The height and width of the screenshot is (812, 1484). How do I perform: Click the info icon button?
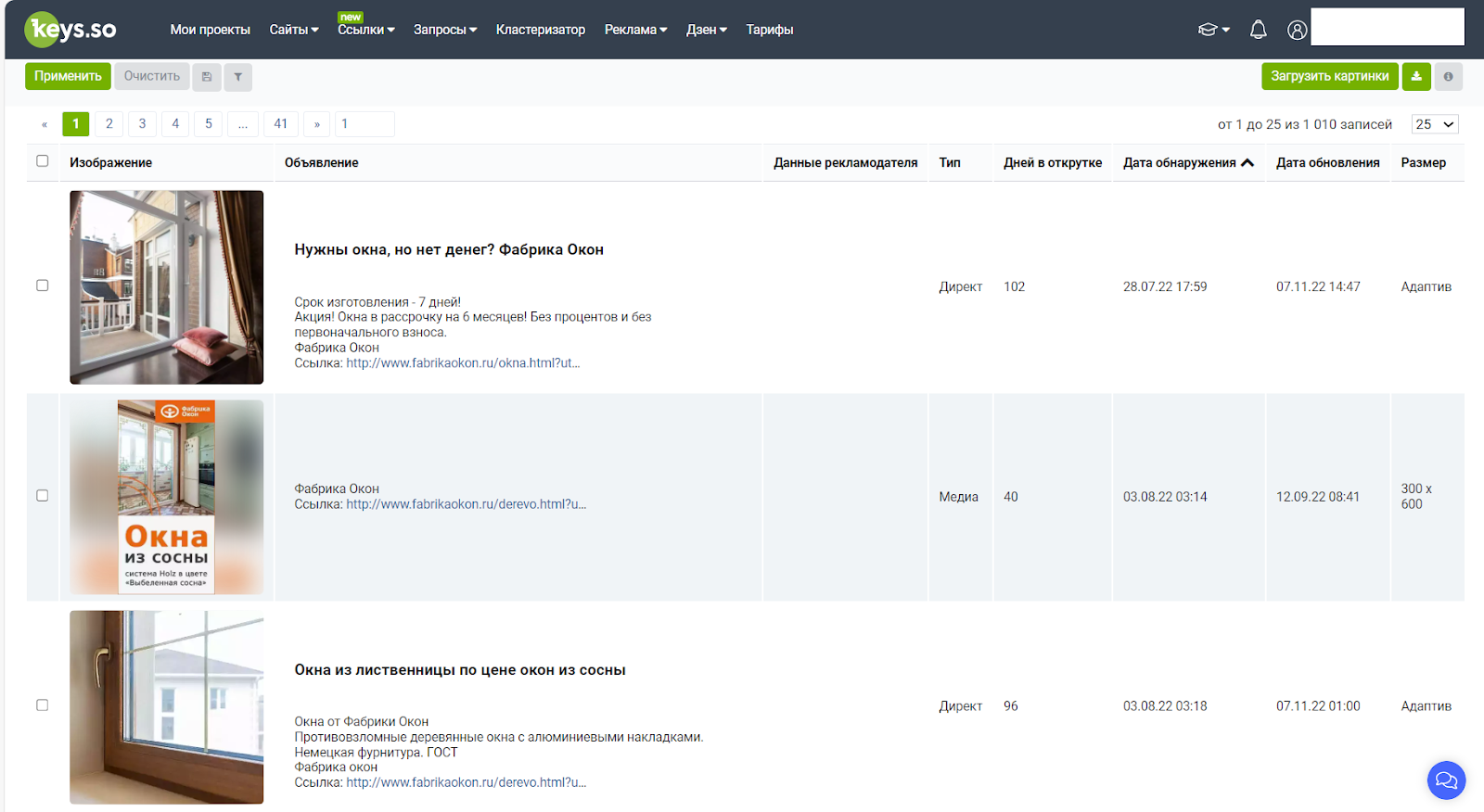tap(1448, 76)
